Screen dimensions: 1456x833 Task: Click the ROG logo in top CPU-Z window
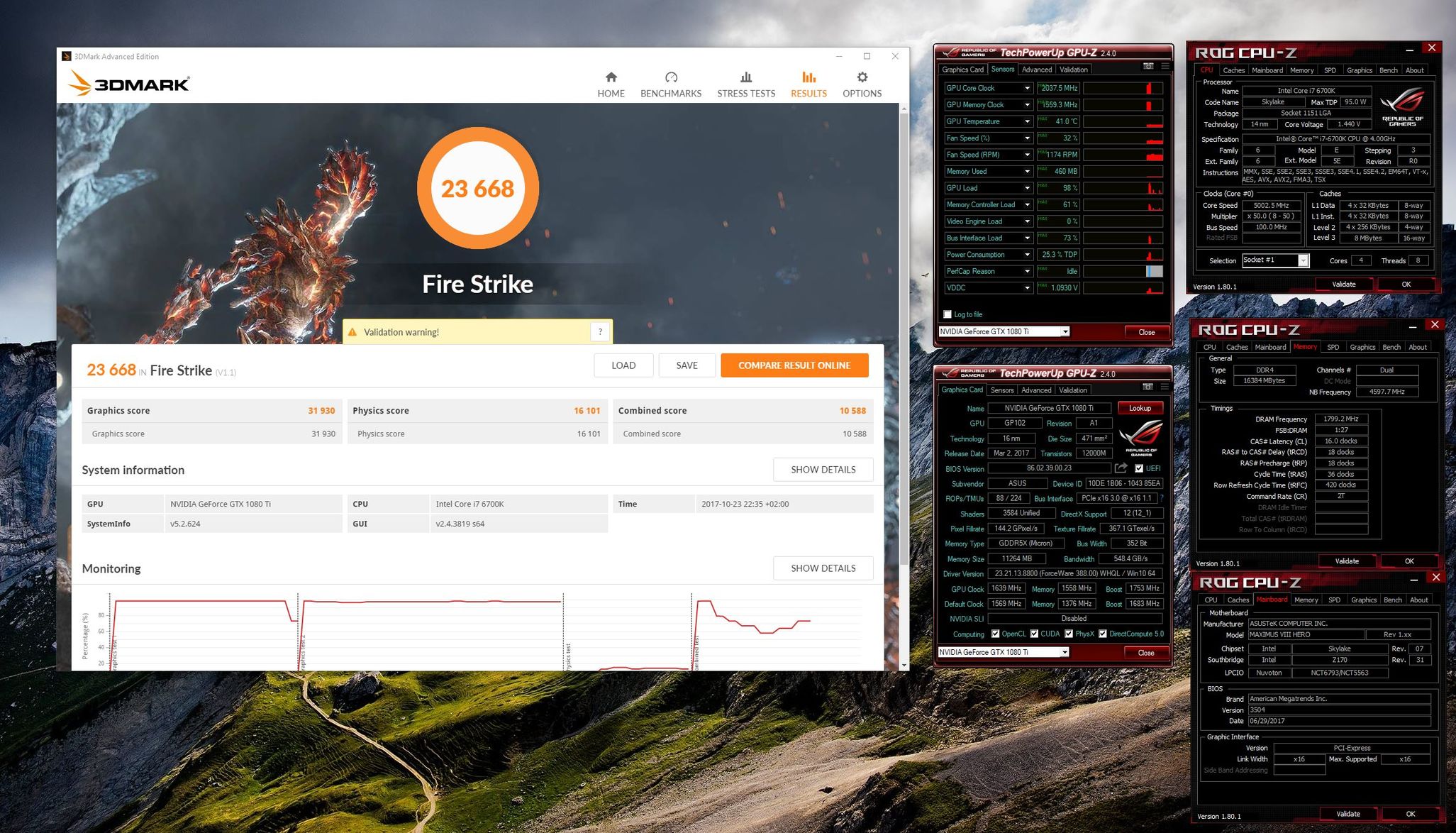[x=1402, y=106]
